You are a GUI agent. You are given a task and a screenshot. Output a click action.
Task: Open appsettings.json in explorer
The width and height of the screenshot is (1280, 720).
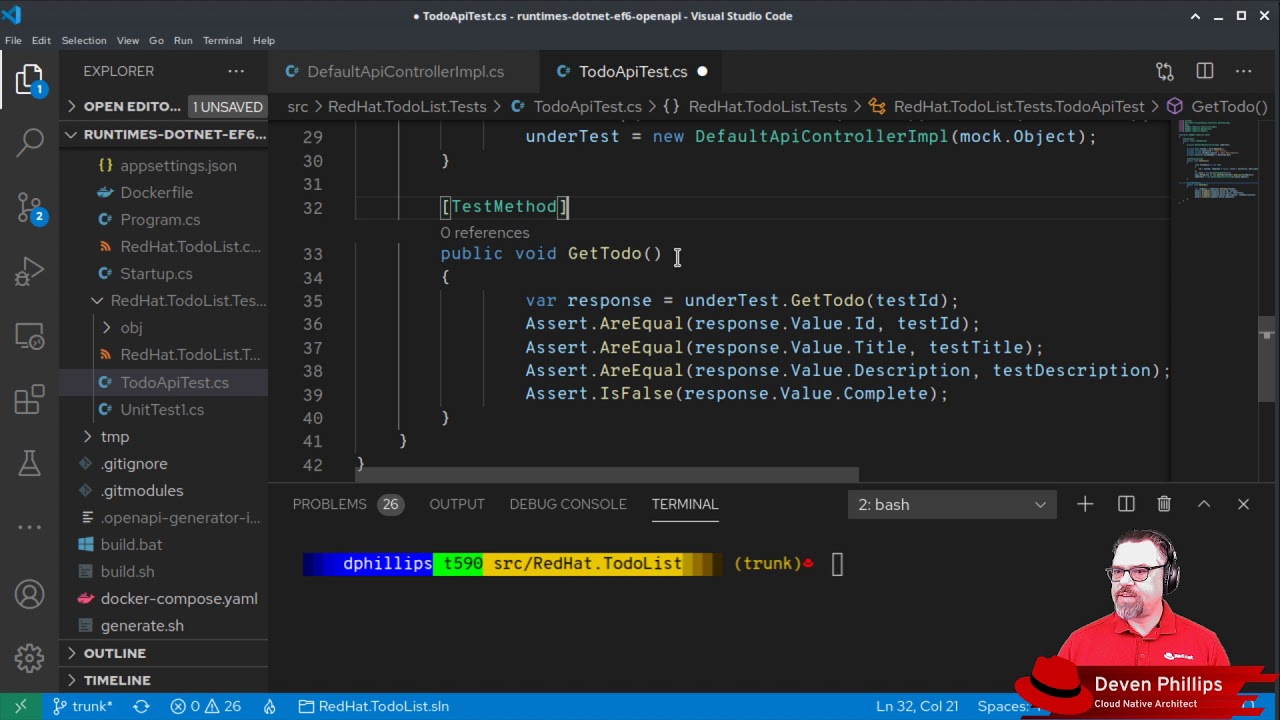point(178,165)
